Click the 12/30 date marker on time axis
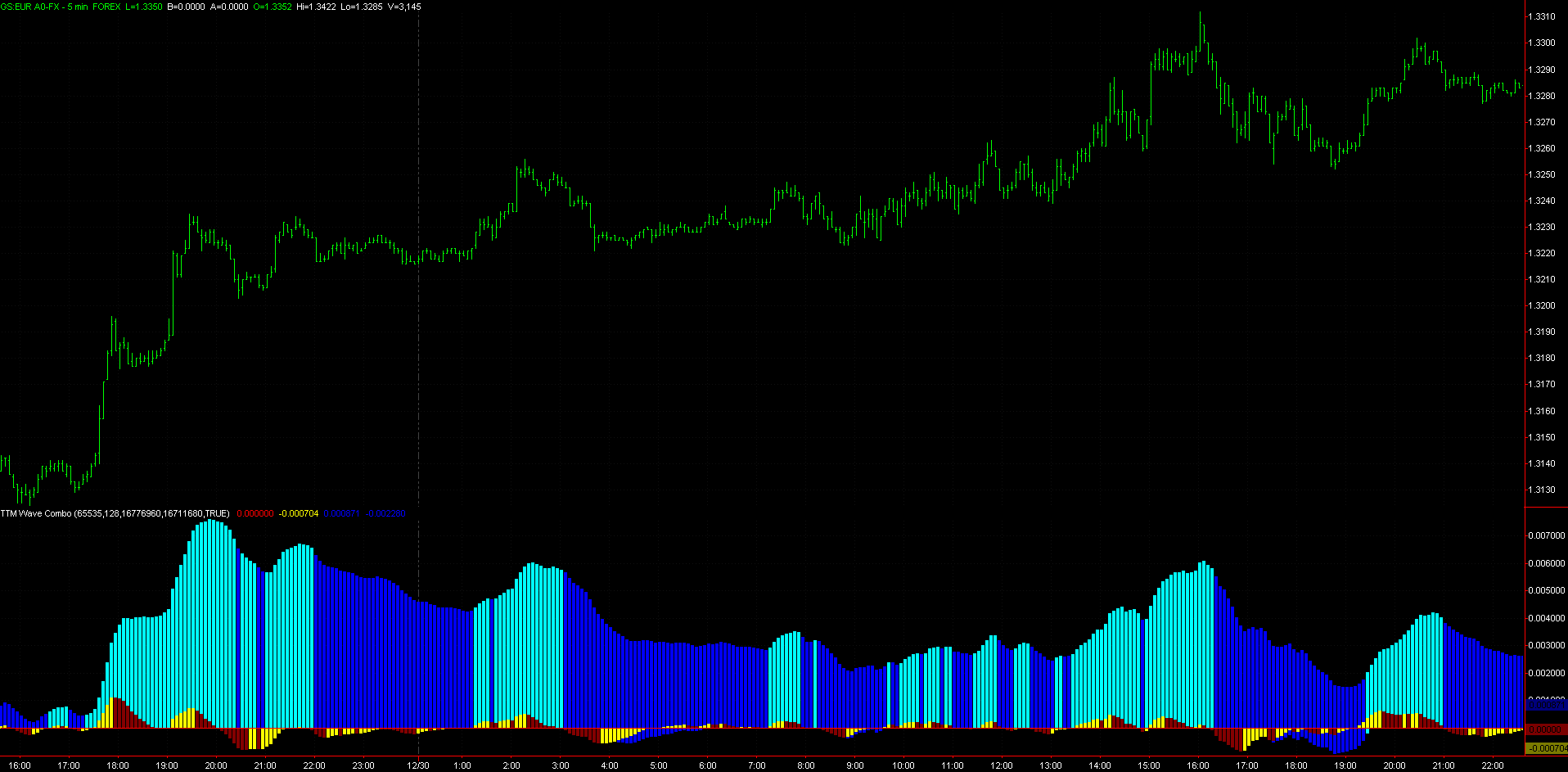The height and width of the screenshot is (772, 1568). point(418,765)
